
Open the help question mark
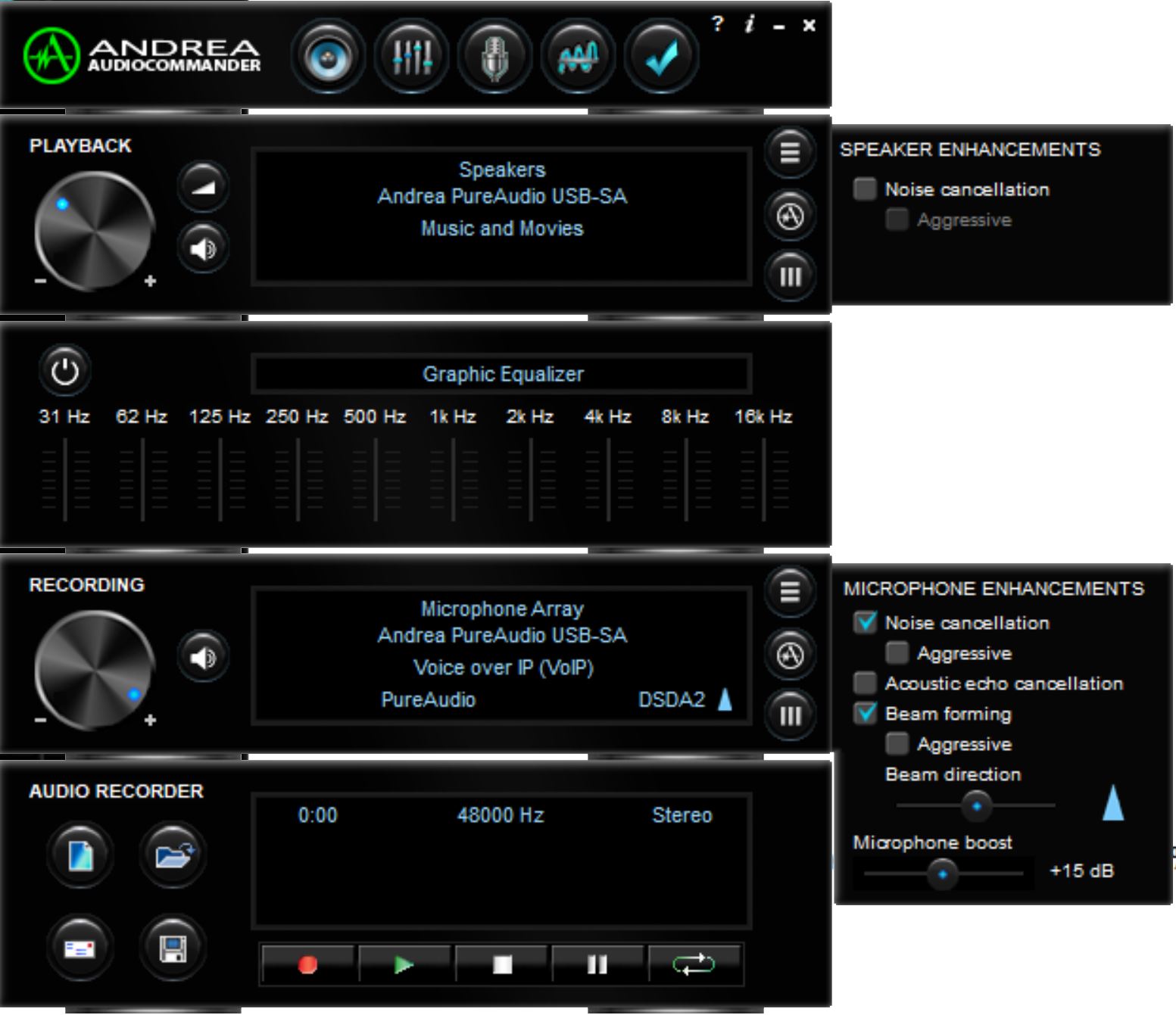(x=717, y=24)
